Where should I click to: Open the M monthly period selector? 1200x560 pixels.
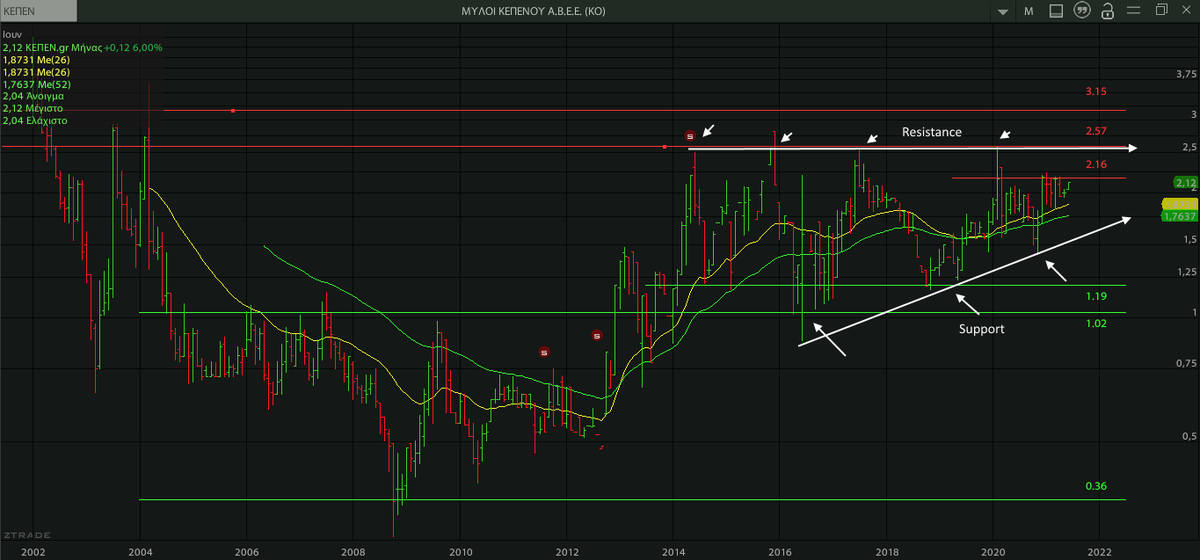tap(1028, 11)
